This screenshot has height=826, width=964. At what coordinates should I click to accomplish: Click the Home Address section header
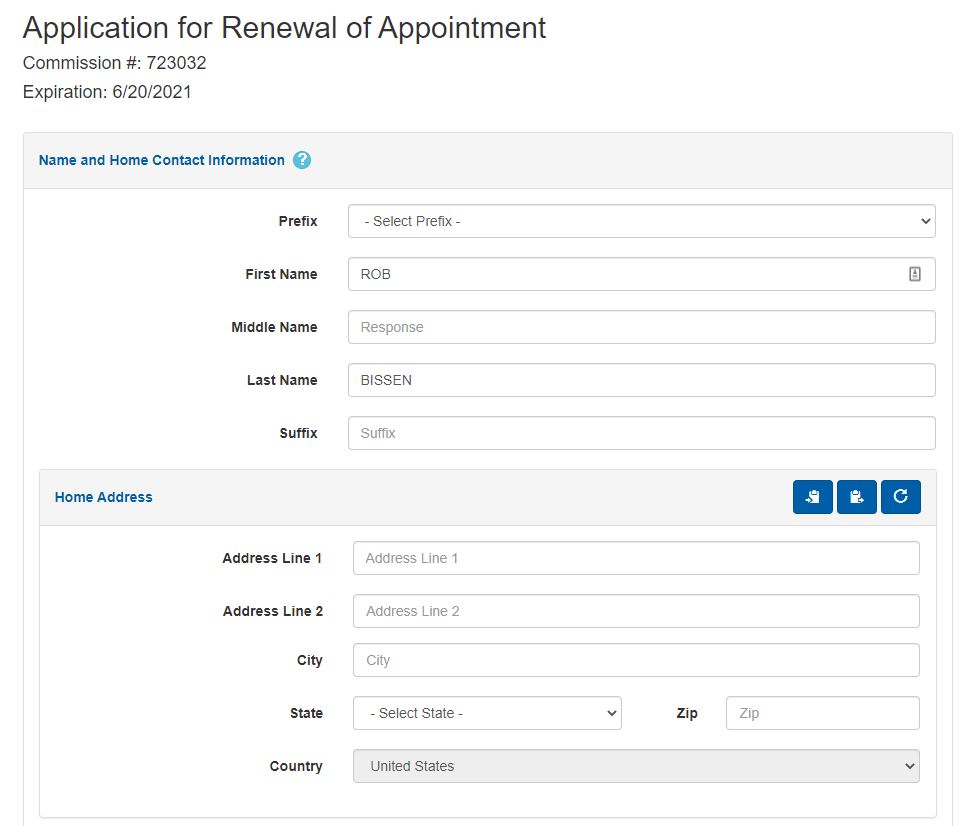click(x=103, y=497)
